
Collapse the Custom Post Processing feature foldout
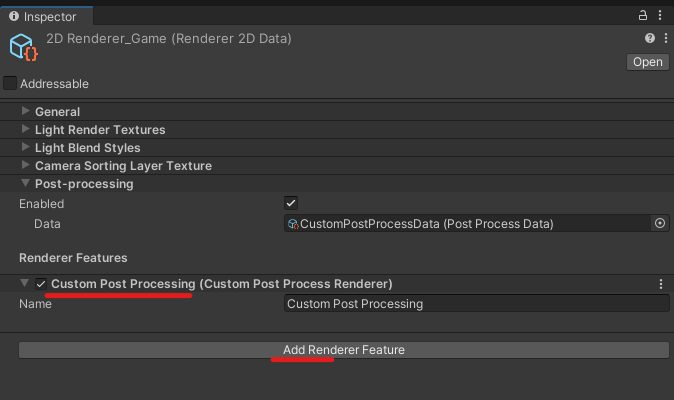(25, 283)
